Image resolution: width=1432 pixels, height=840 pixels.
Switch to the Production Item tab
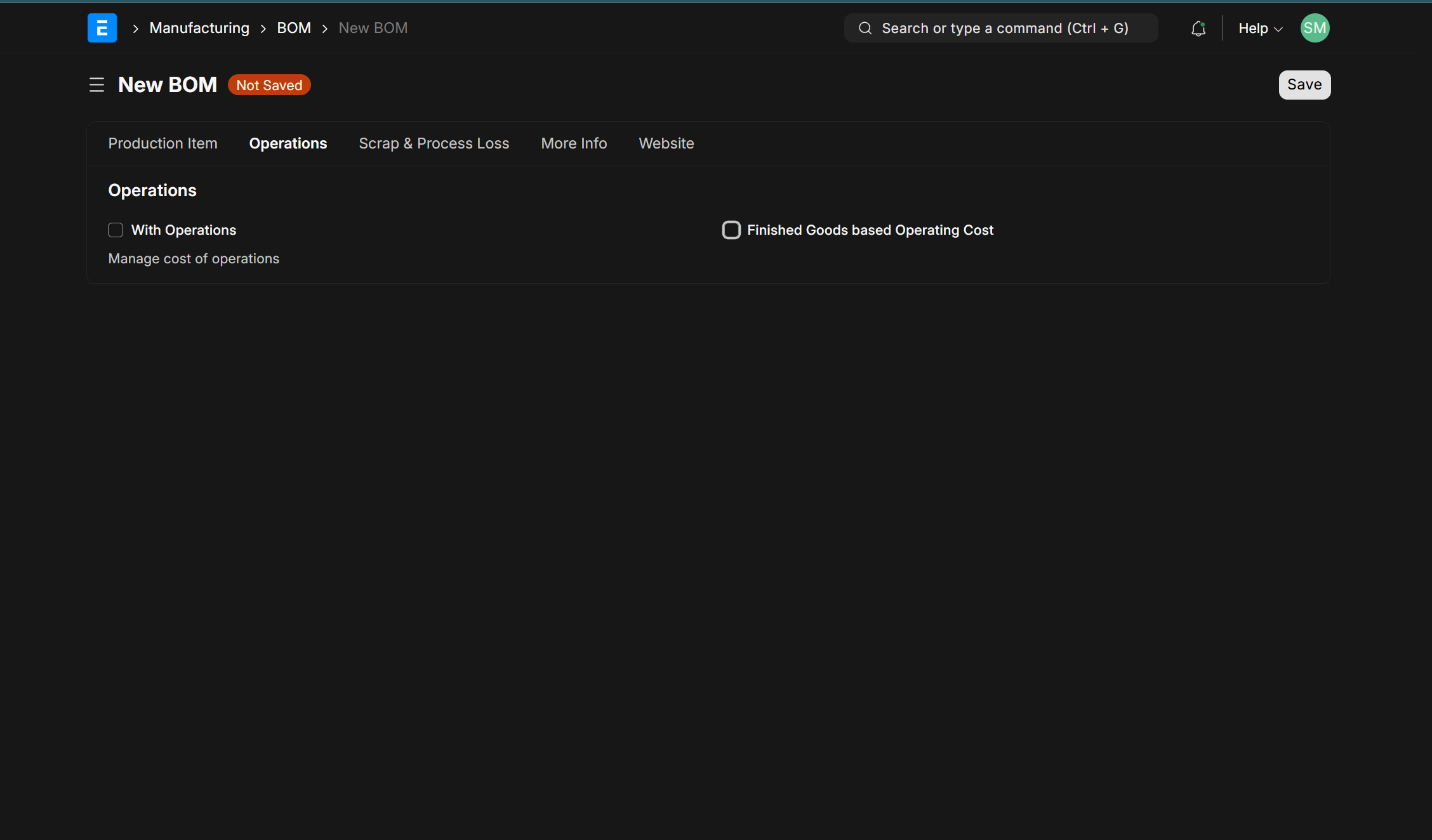[162, 143]
